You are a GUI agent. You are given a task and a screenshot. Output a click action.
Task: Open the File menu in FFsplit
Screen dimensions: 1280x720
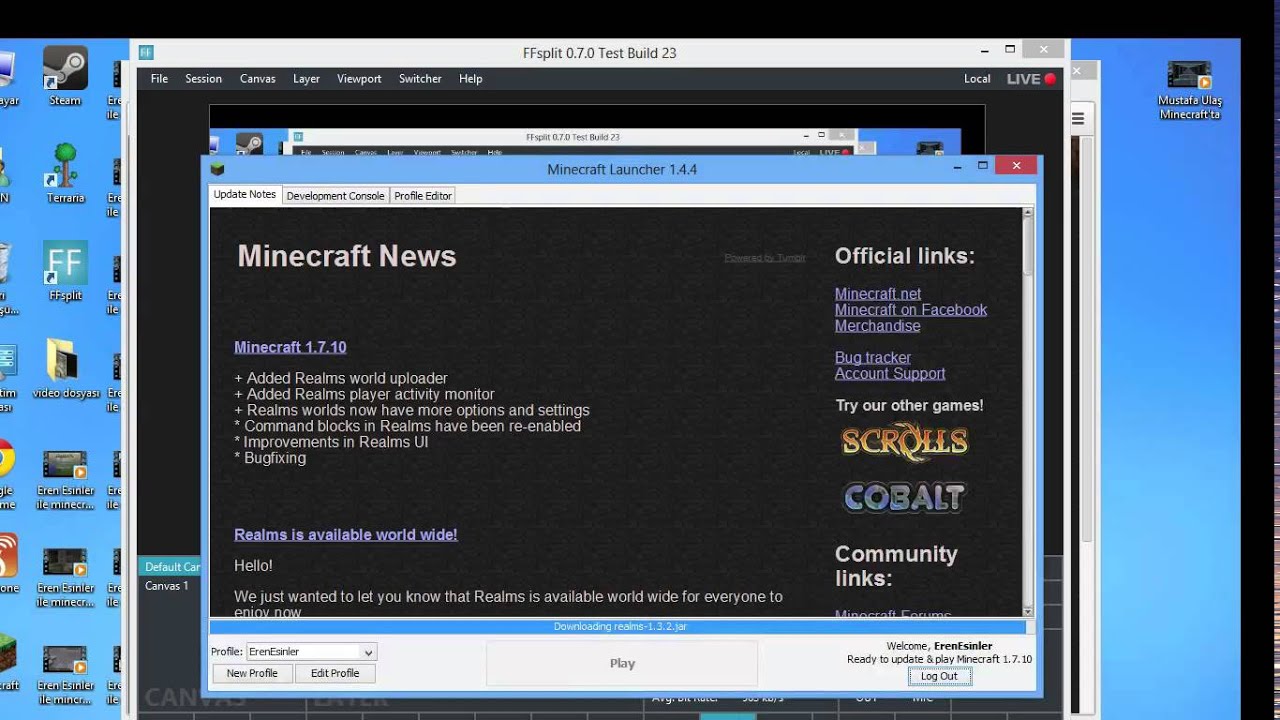click(159, 79)
